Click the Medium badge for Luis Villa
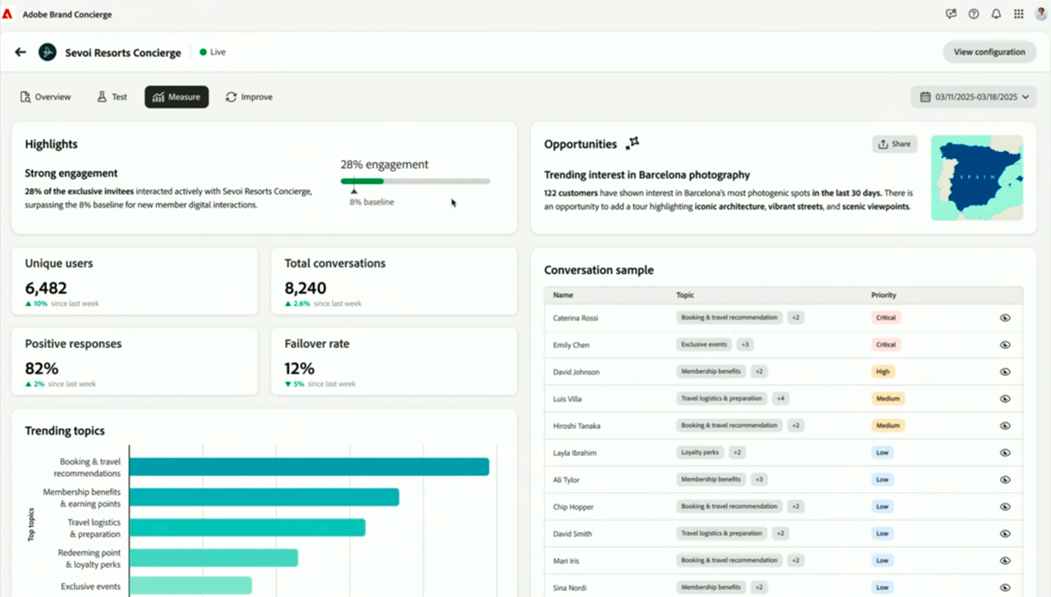Viewport: 1051px width, 597px height. (x=888, y=399)
